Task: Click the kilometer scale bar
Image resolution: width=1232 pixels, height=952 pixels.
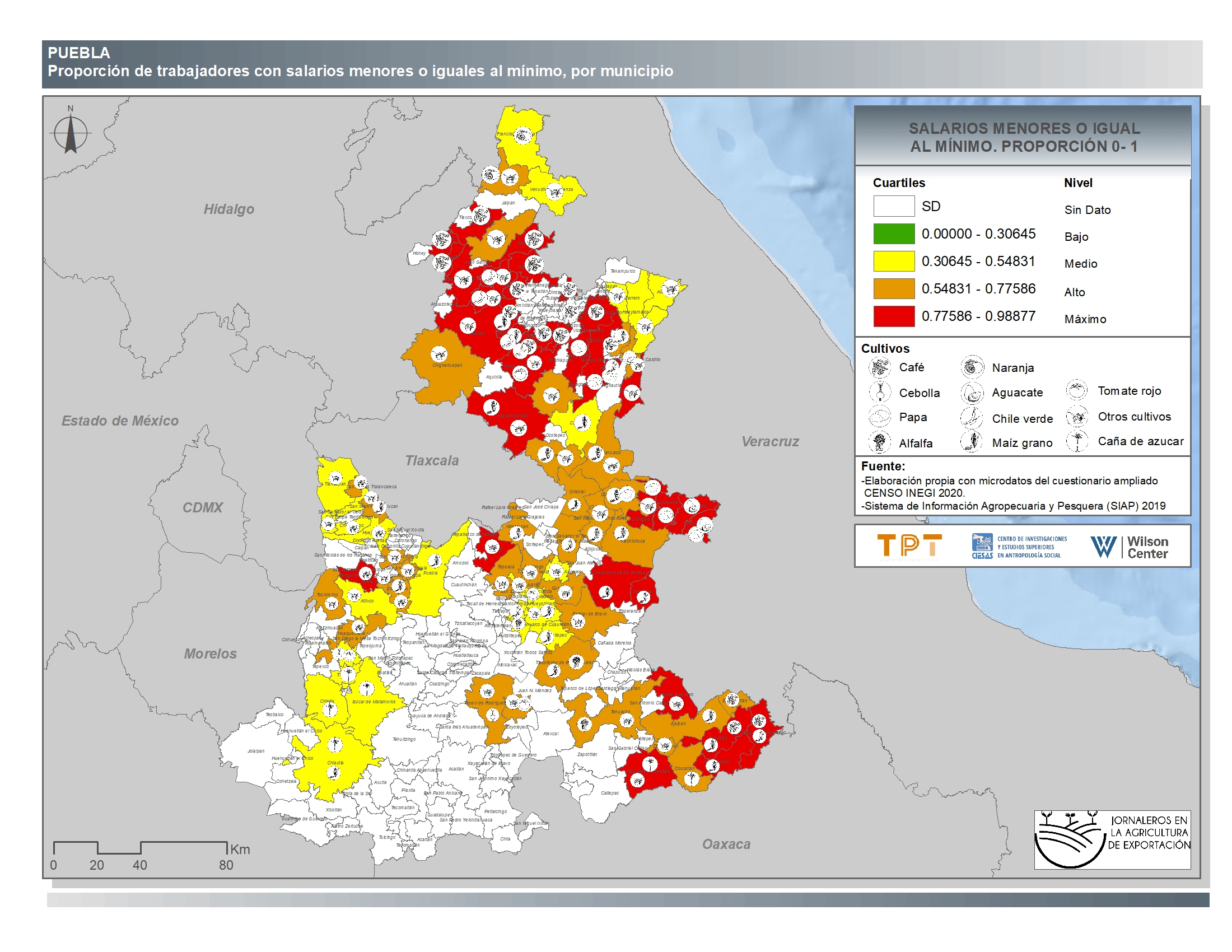Action: (140, 848)
